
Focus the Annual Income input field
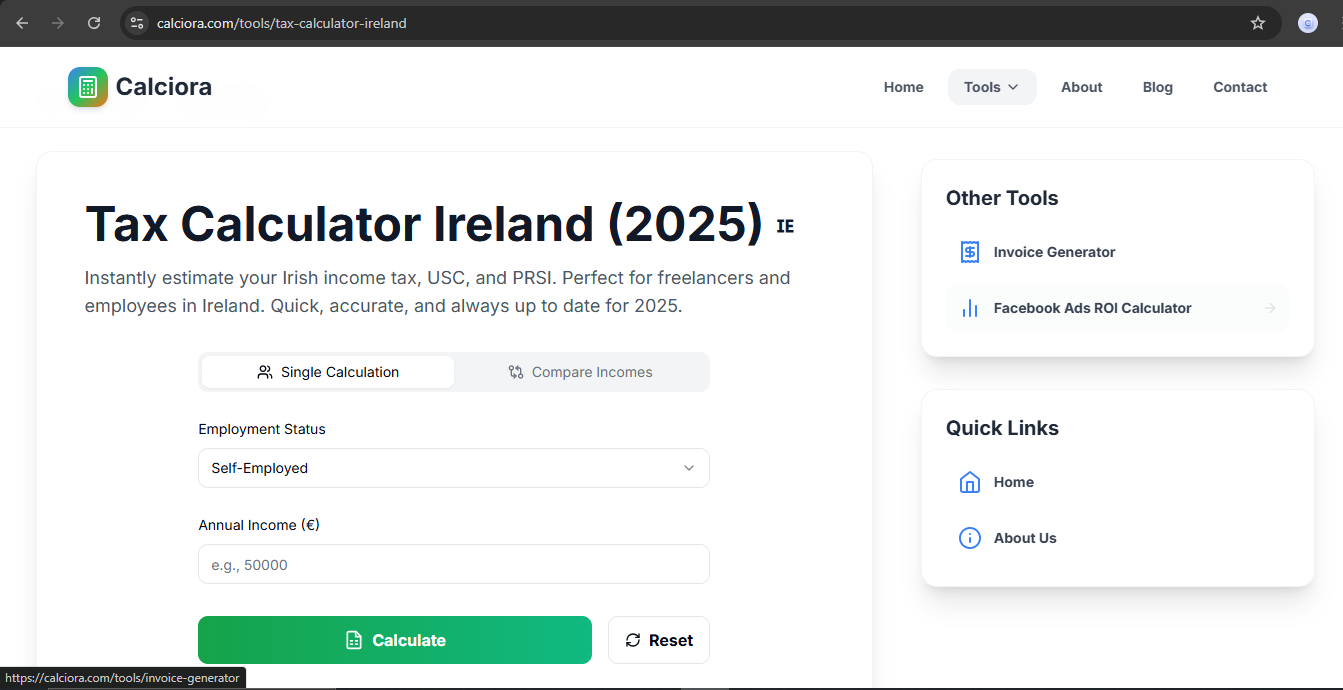click(x=454, y=564)
